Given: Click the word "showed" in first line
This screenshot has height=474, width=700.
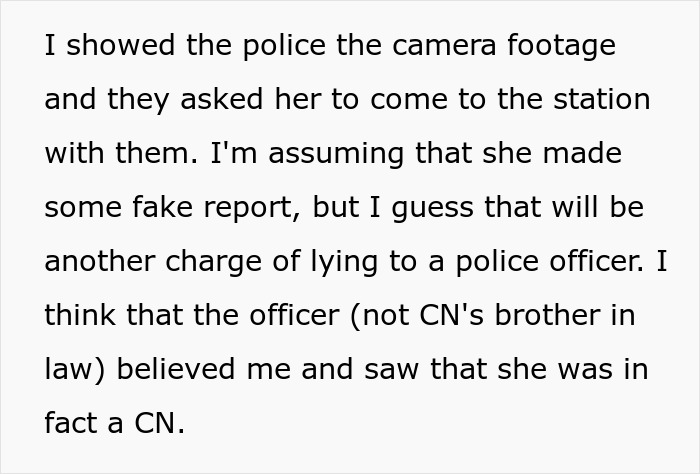Looking at the screenshot, I should (121, 45).
